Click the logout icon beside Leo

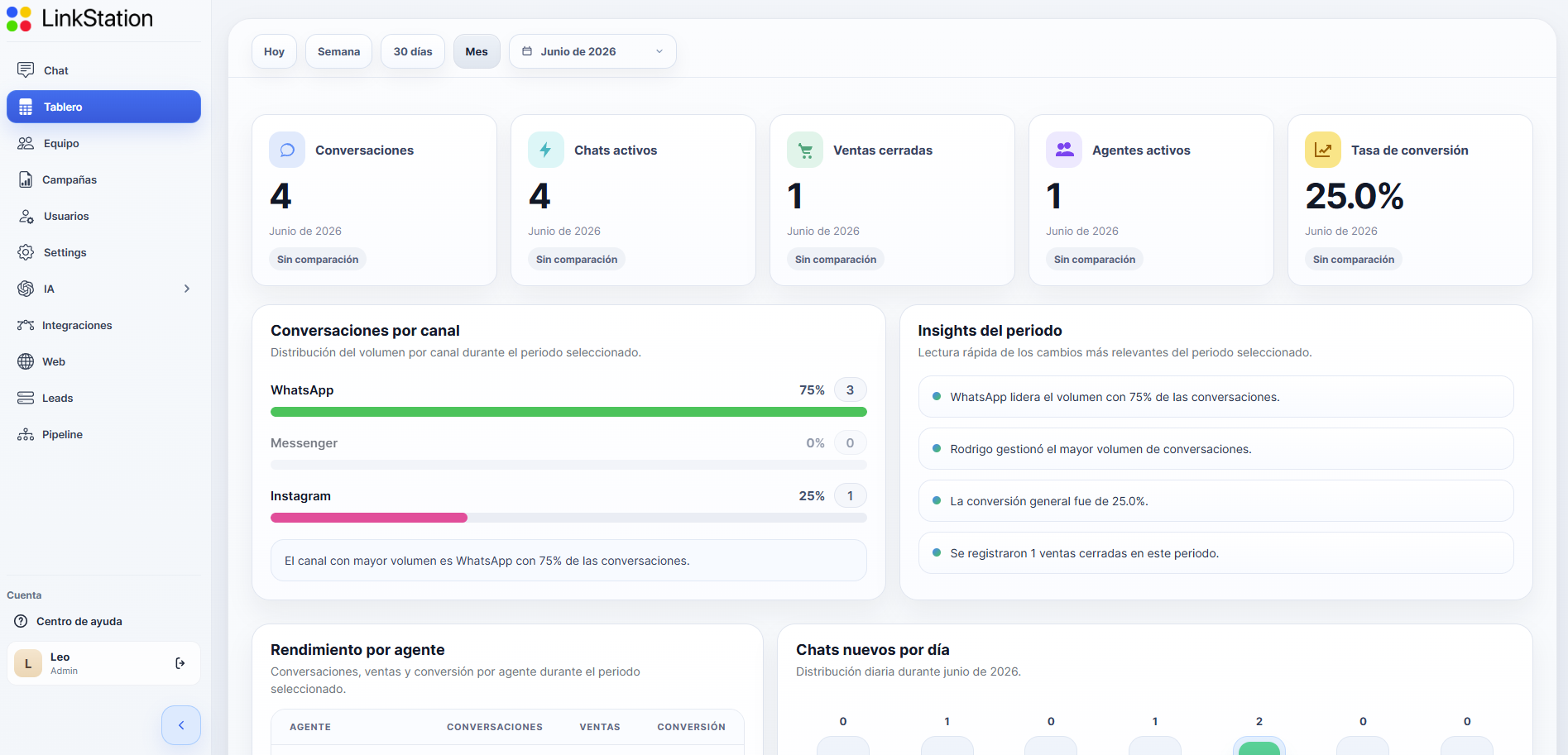180,663
